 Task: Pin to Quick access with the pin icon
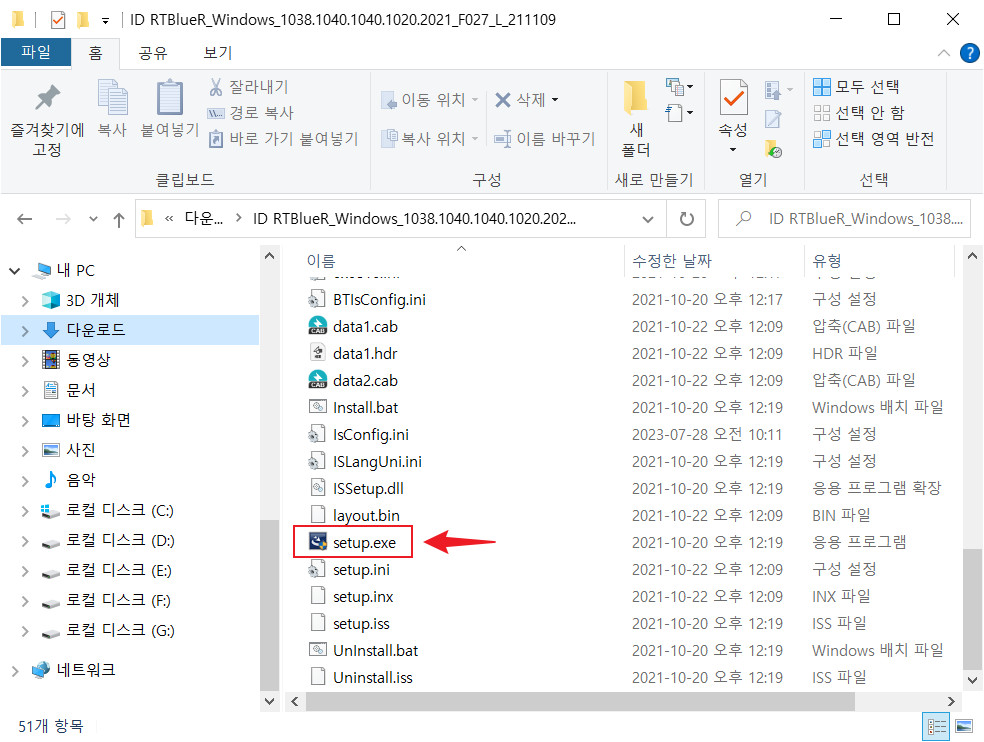(47, 119)
